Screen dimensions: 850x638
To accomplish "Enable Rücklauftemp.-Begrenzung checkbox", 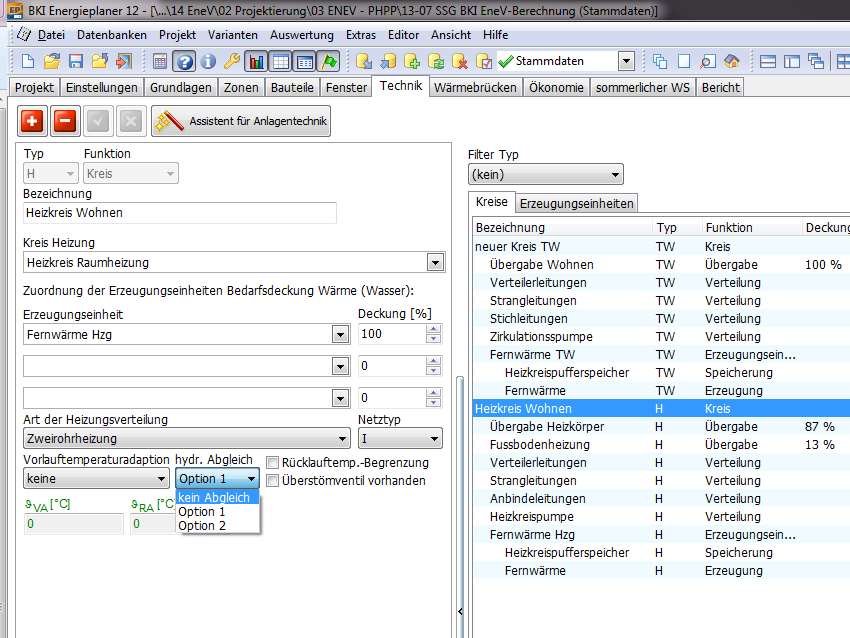I will click(273, 462).
